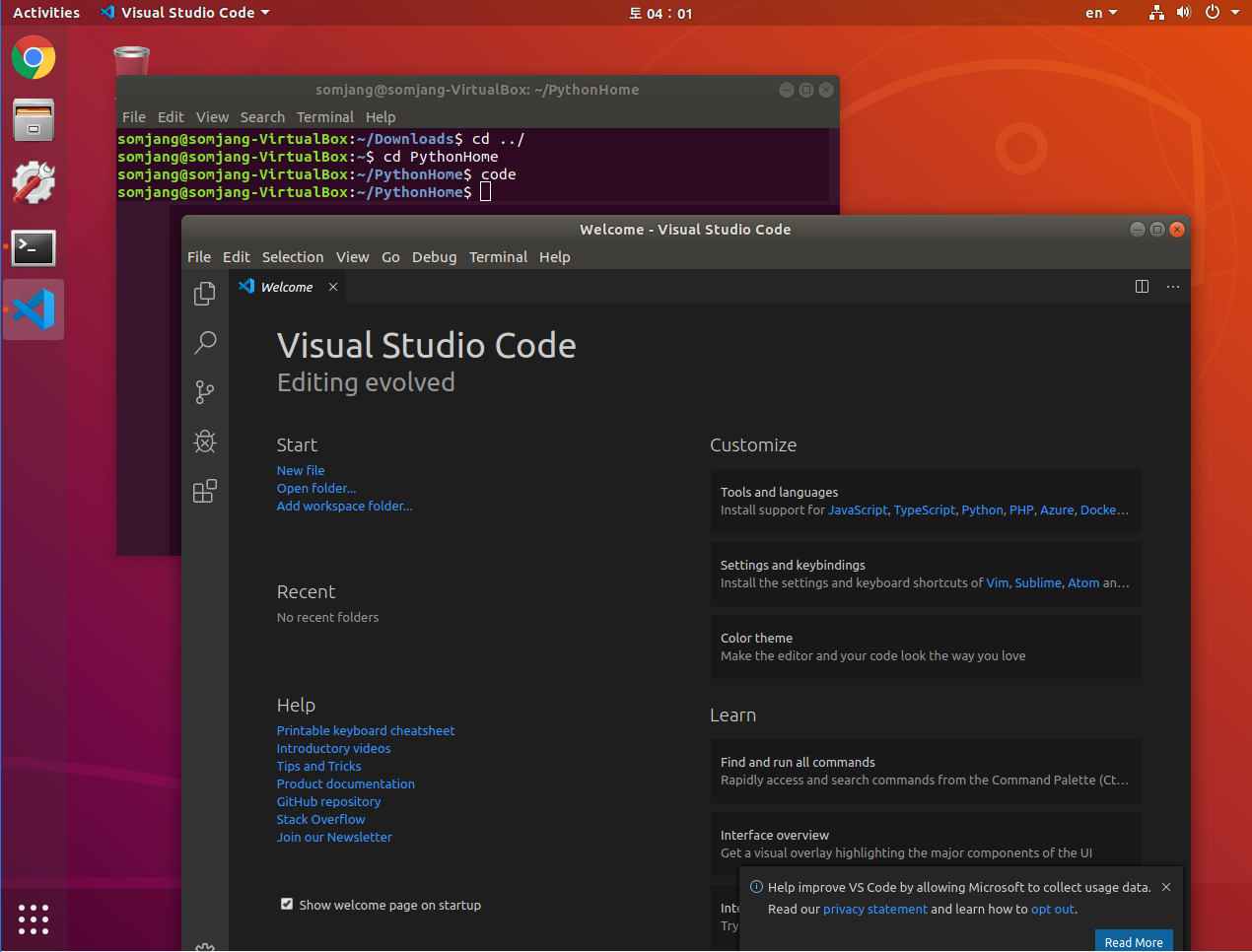The width and height of the screenshot is (1252, 952).
Task: Open Files manager from the dock
Action: [34, 120]
